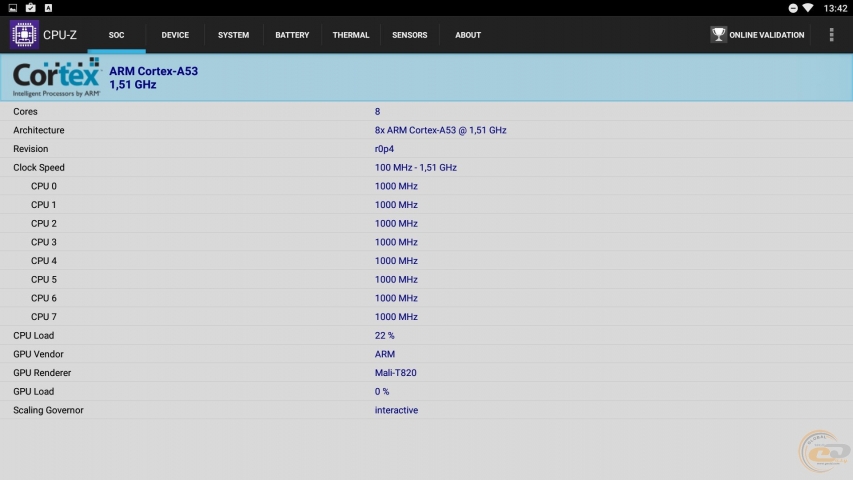Viewport: 853px width, 480px height.
Task: Click the CPU-Z app logo icon
Action: [24, 34]
